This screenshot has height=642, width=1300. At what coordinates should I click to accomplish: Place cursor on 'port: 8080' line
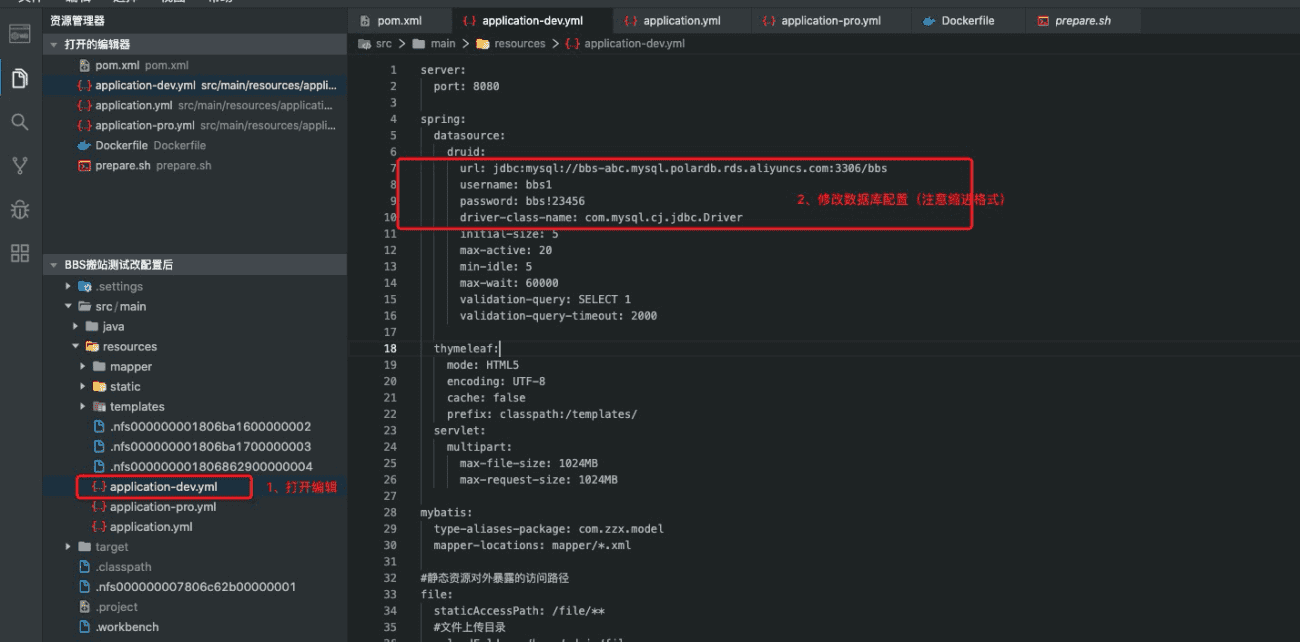coord(466,86)
